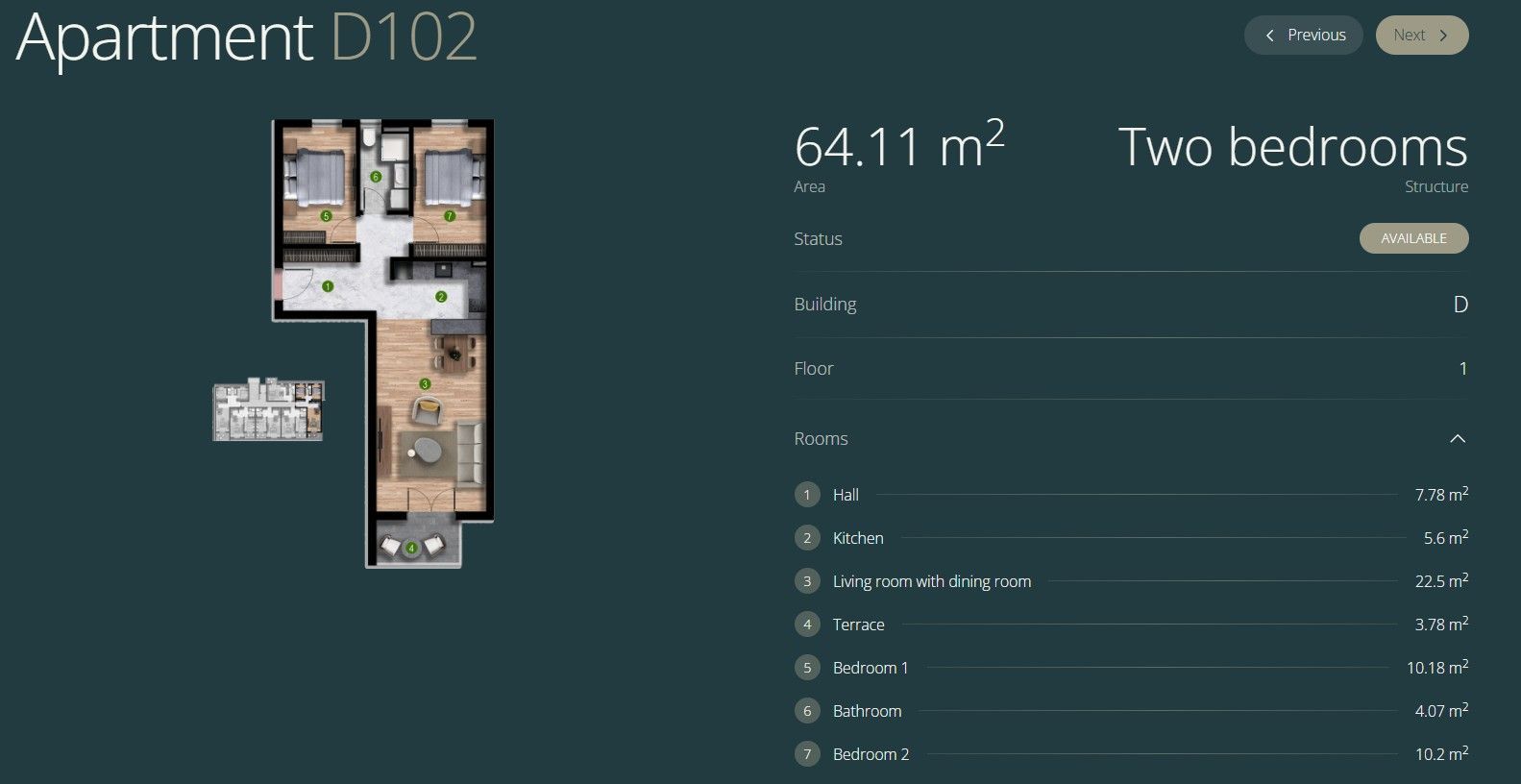The width and height of the screenshot is (1521, 784).
Task: Click the "Two bedrooms" structure heading
Action: pos(1293,147)
